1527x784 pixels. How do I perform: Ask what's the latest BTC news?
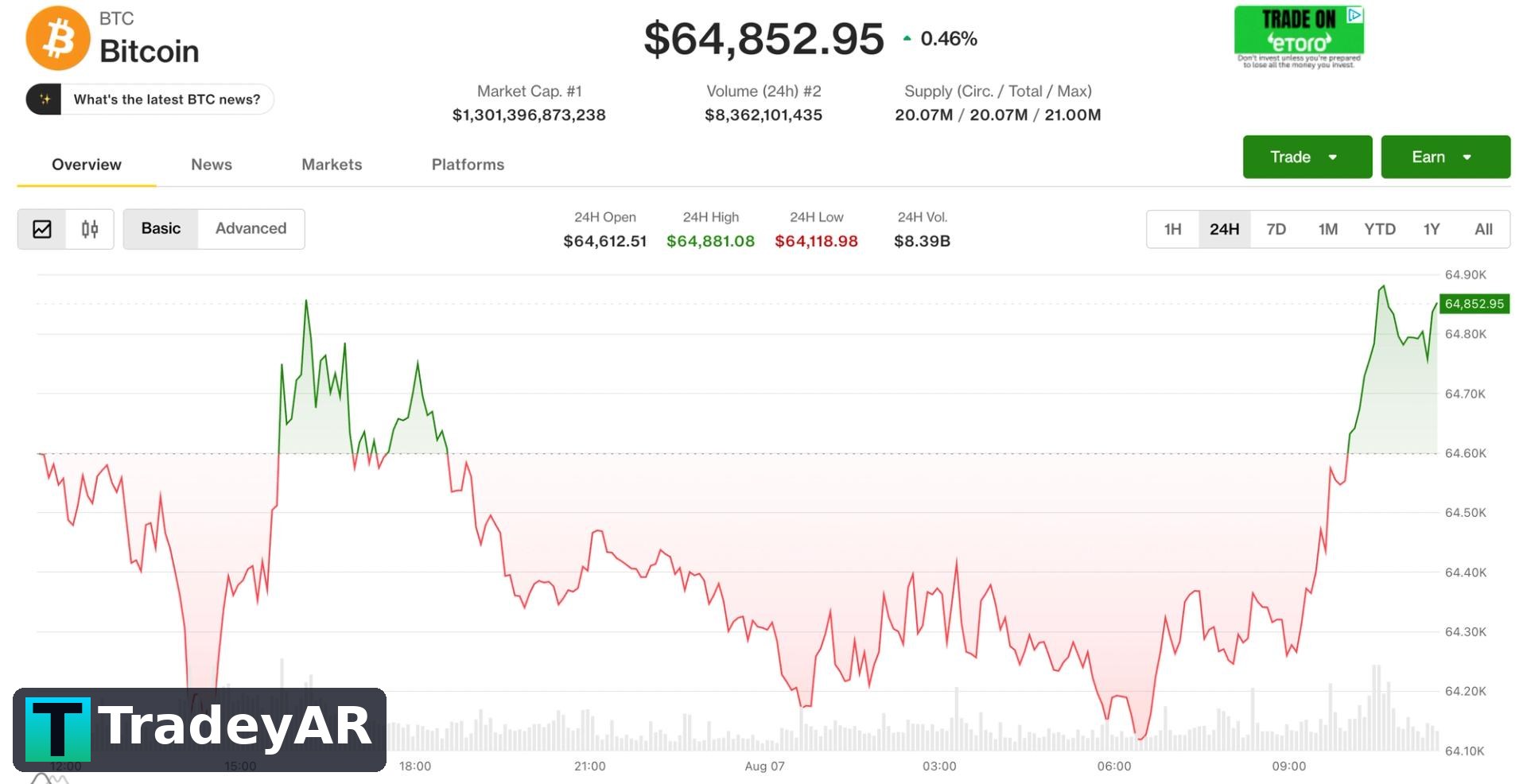pyautogui.click(x=167, y=99)
